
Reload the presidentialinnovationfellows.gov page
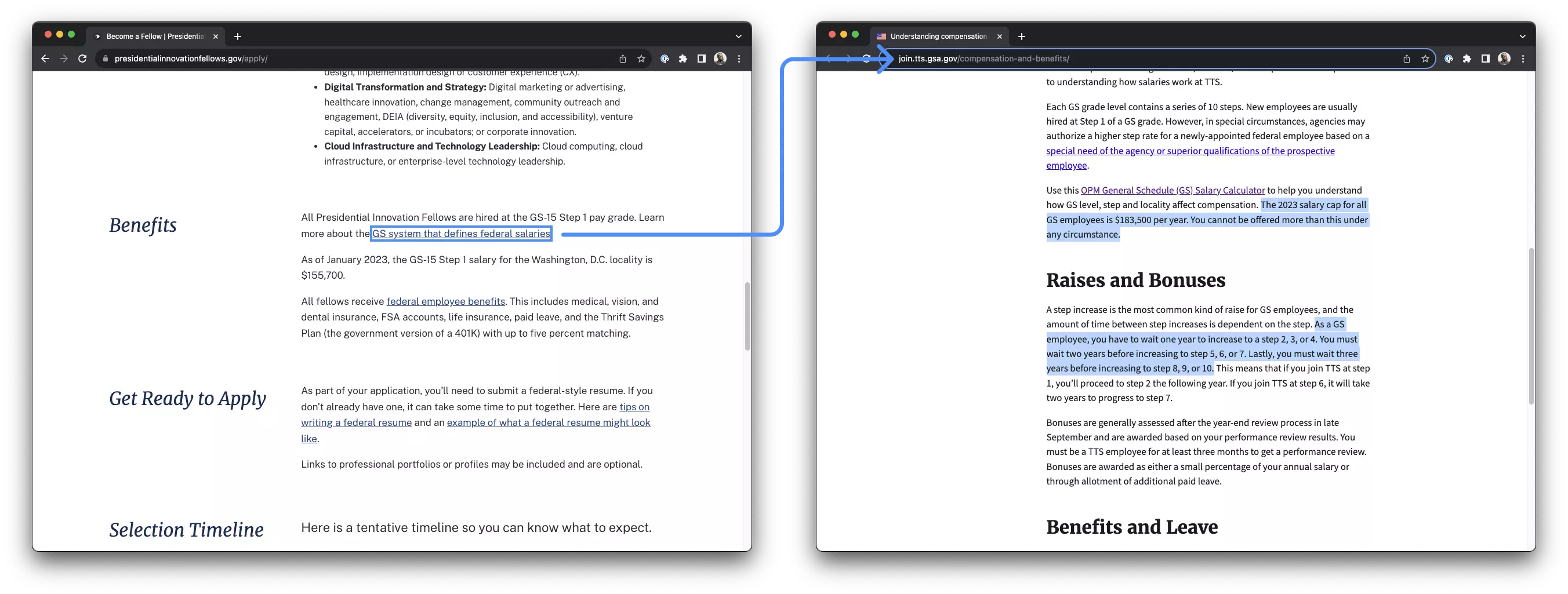(82, 59)
